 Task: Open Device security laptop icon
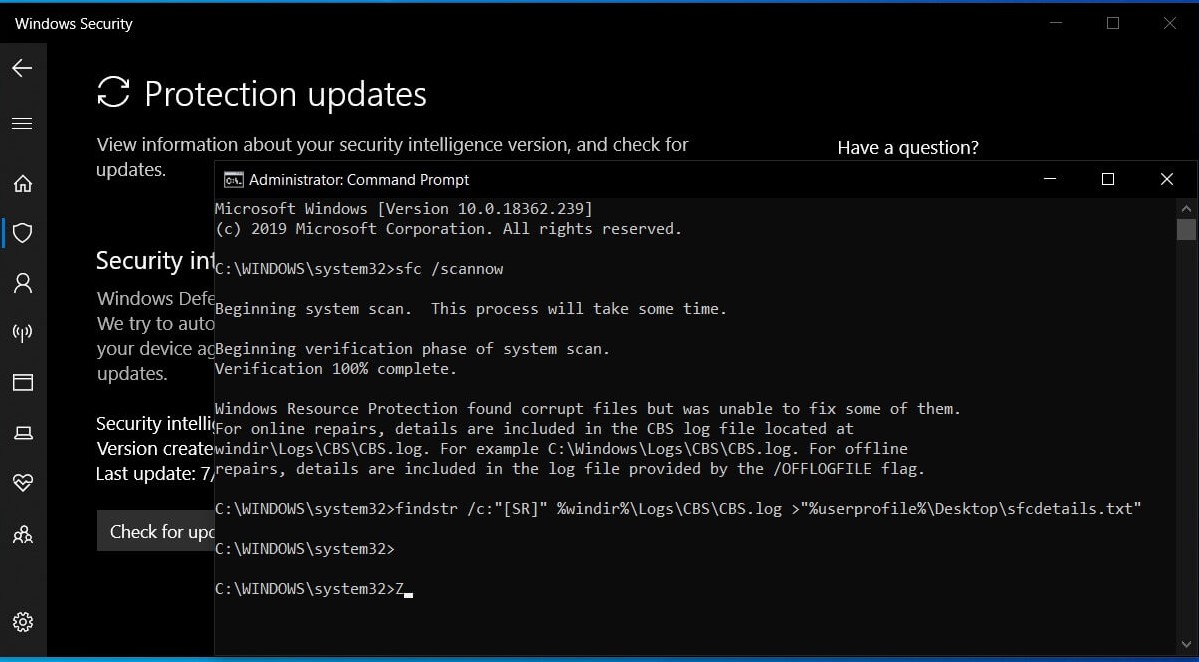(23, 433)
